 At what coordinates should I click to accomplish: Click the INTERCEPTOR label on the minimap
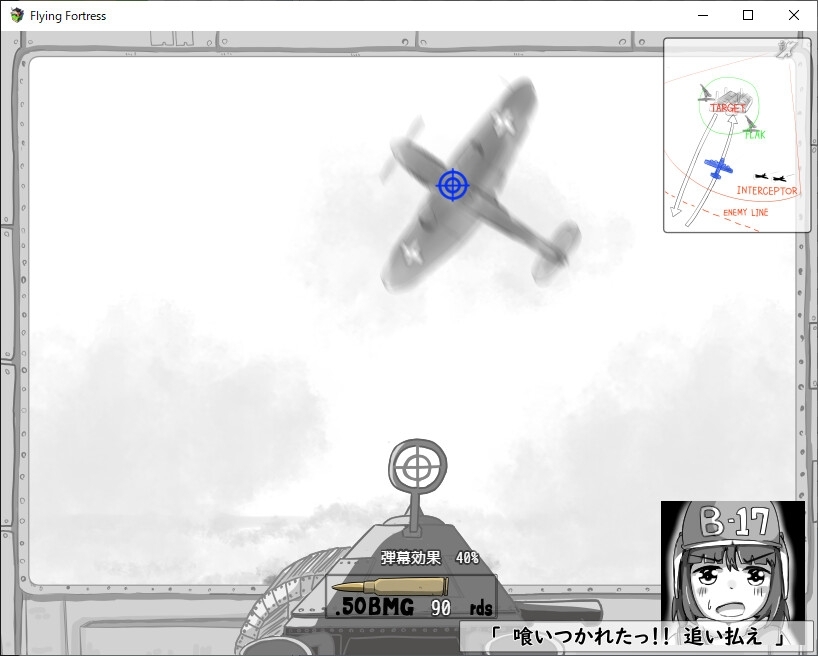point(766,190)
